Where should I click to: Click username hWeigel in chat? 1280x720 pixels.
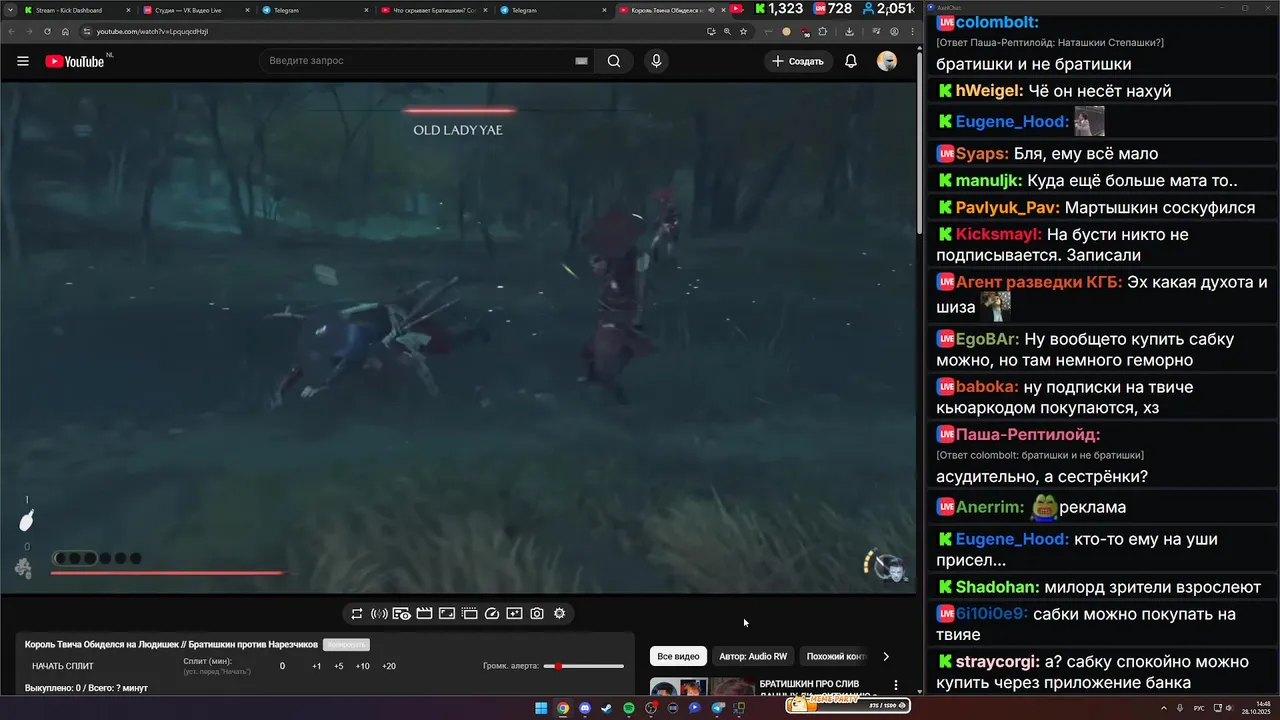(989, 91)
